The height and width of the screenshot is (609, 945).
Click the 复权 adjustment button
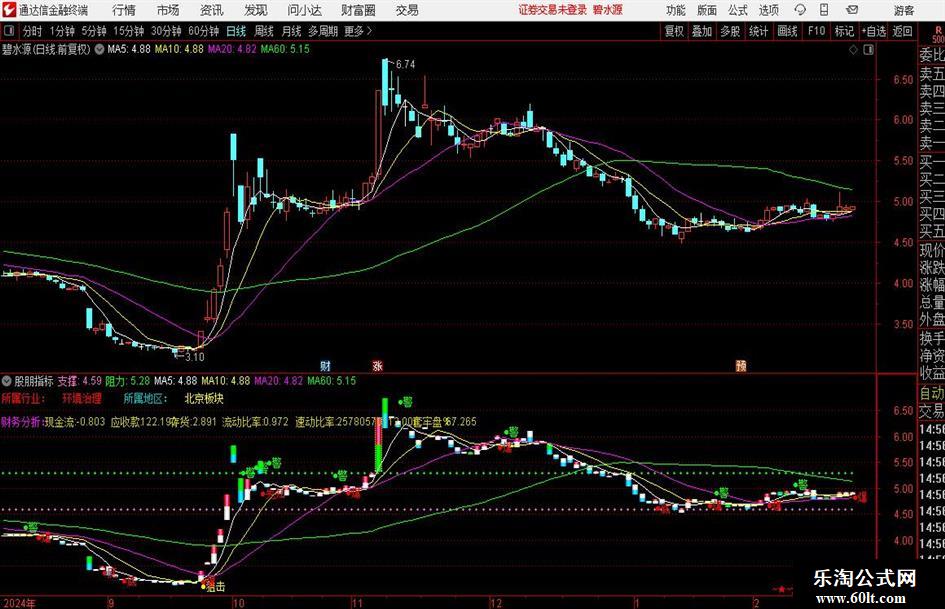(x=674, y=31)
